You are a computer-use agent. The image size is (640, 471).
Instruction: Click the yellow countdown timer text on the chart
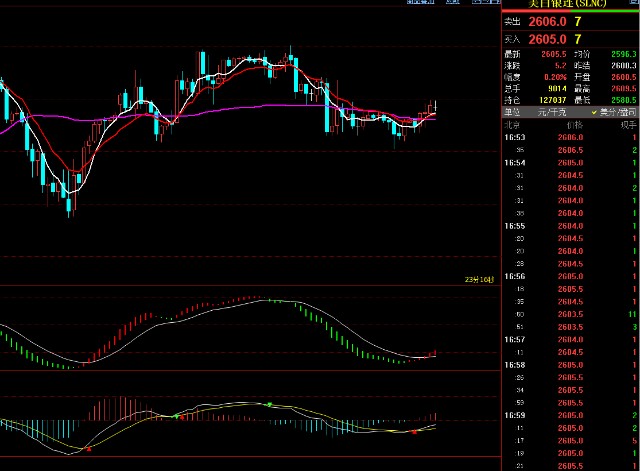point(479,280)
